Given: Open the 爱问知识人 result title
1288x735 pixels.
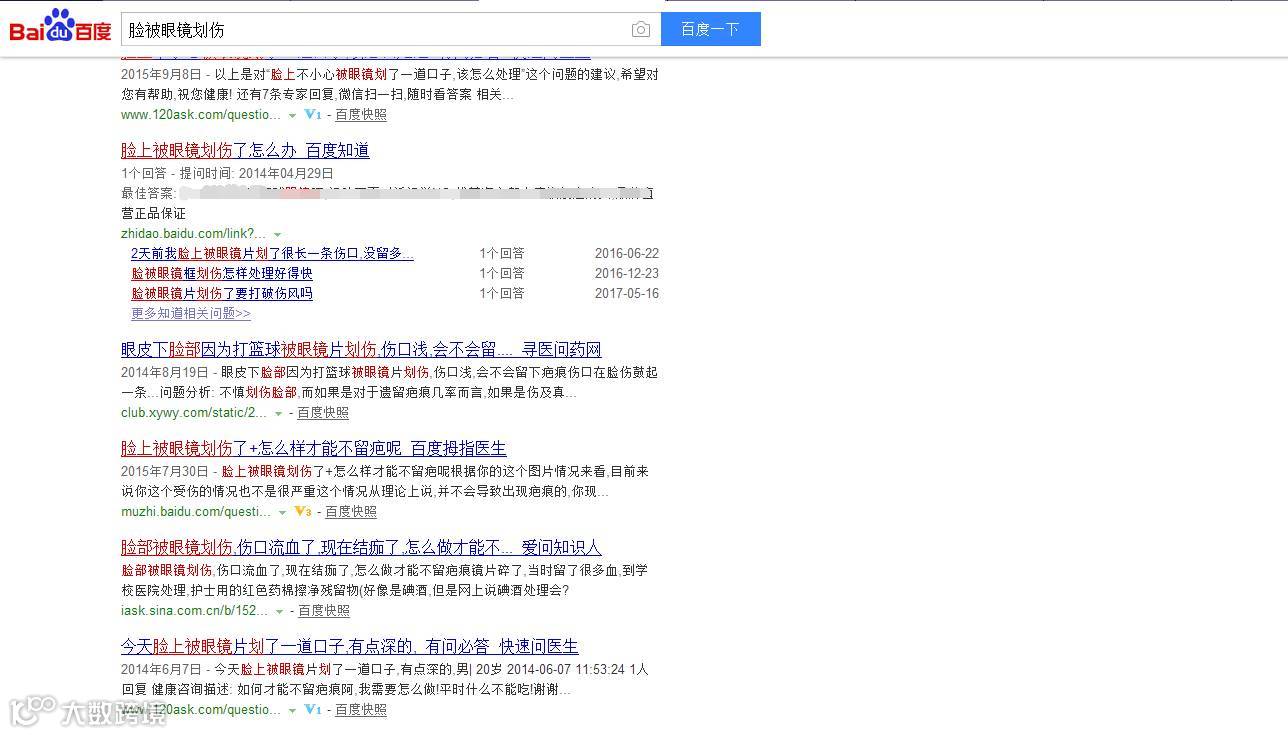Looking at the screenshot, I should pos(361,547).
